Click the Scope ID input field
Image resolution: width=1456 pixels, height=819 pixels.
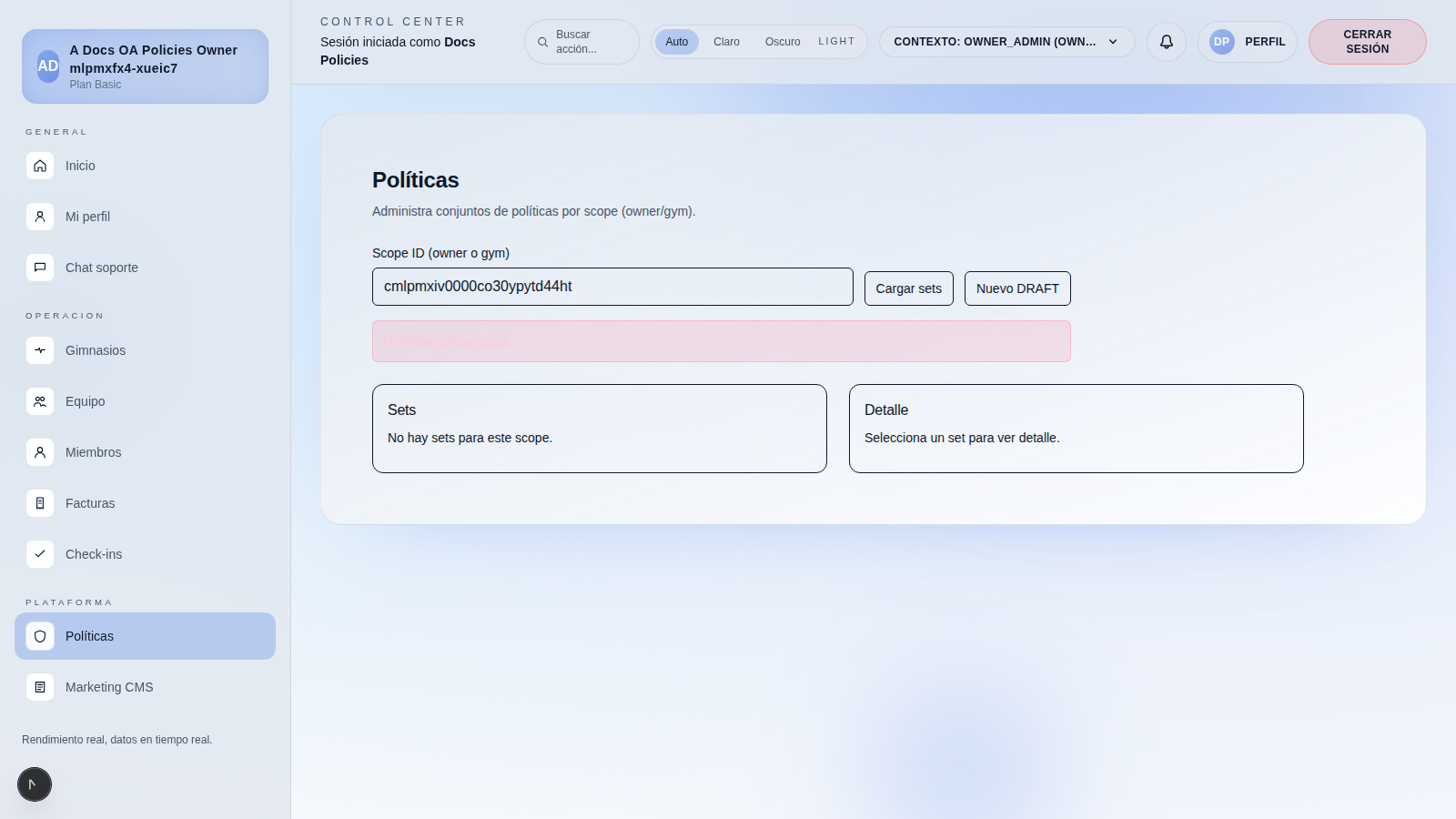point(612,286)
